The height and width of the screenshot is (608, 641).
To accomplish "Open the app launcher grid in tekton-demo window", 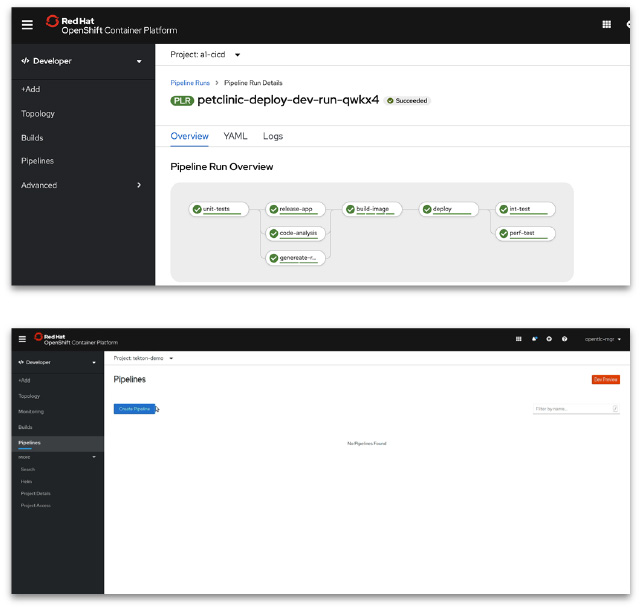I will pos(518,339).
